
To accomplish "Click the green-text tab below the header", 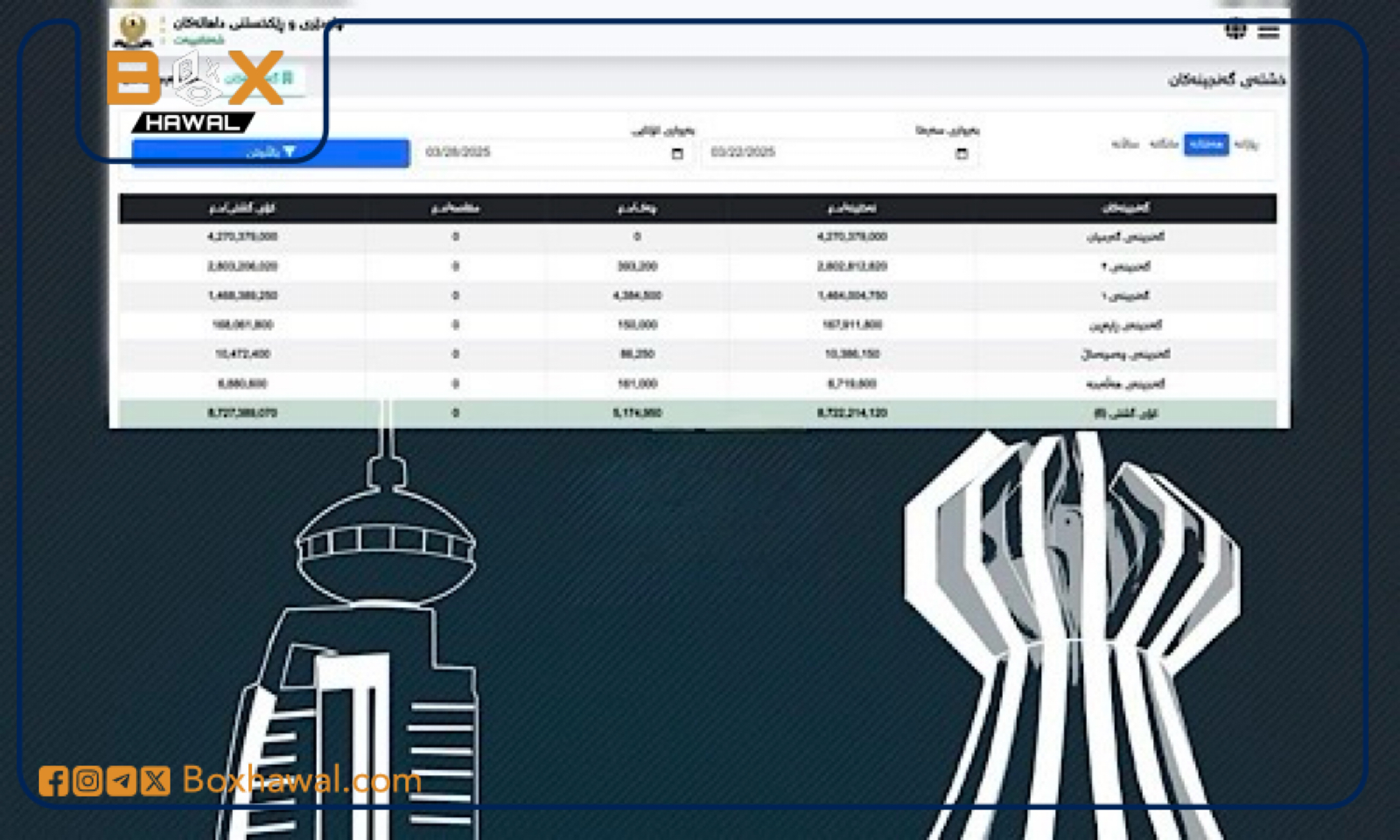I will pyautogui.click(x=261, y=79).
